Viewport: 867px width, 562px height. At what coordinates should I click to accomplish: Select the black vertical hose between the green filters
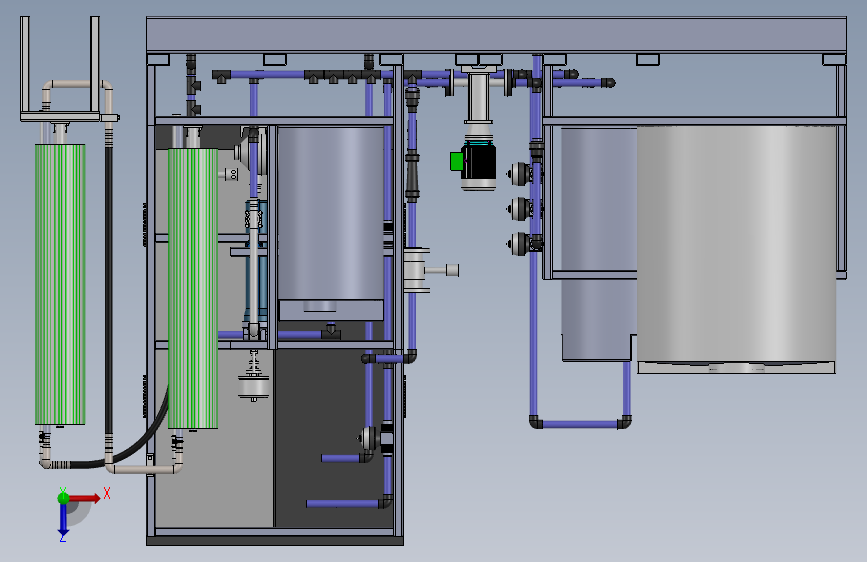pos(109,288)
